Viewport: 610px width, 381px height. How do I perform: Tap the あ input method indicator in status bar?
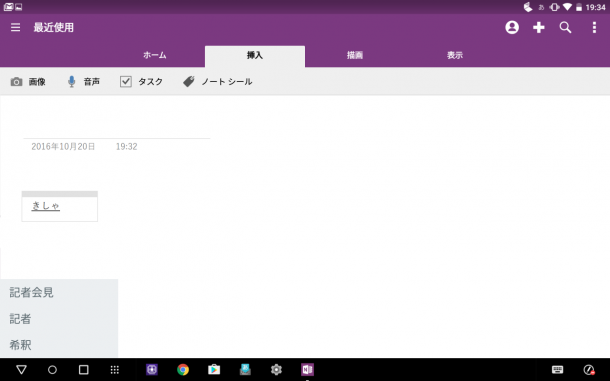pos(541,7)
